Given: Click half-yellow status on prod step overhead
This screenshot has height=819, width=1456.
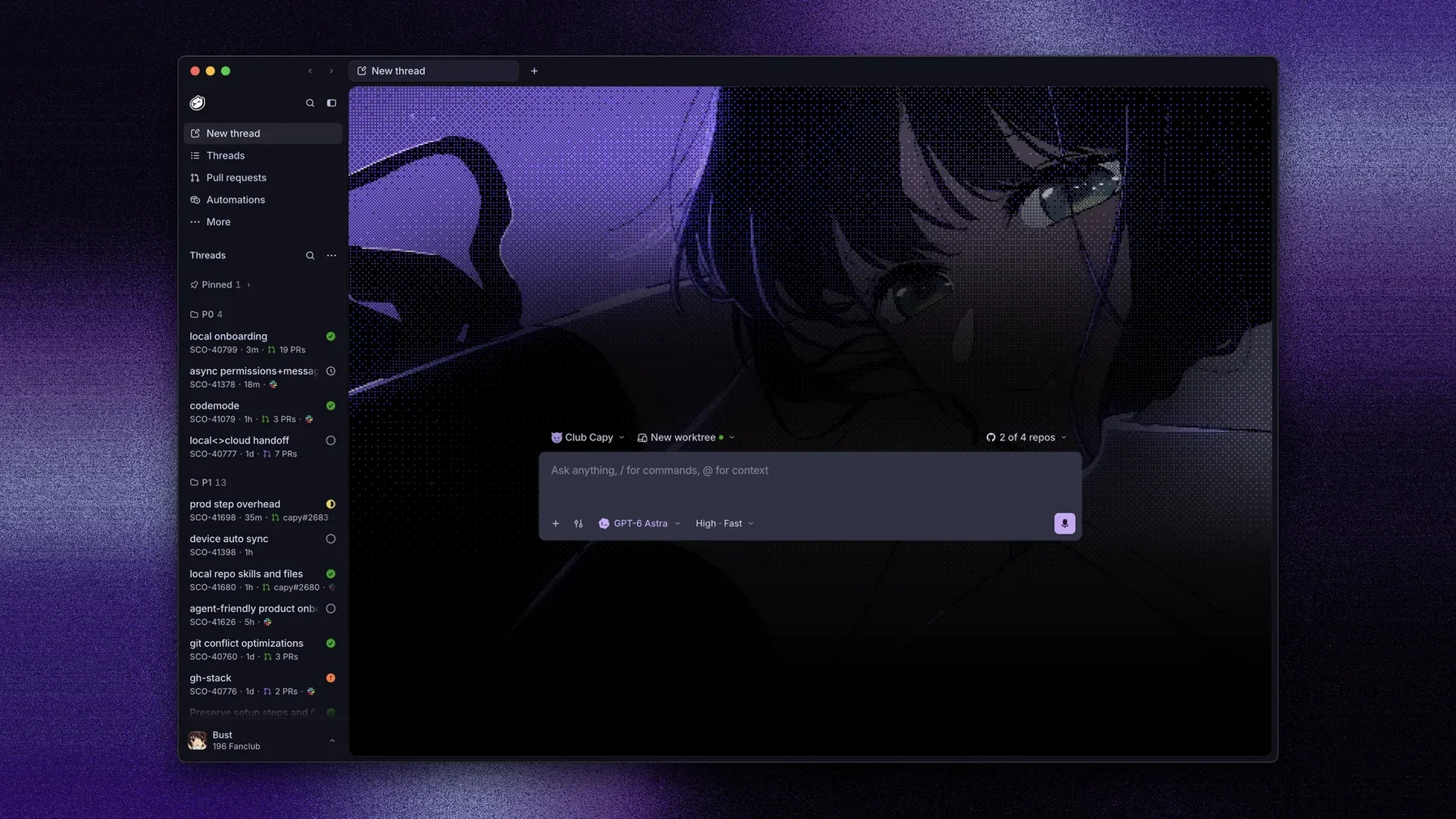Looking at the screenshot, I should point(331,505).
